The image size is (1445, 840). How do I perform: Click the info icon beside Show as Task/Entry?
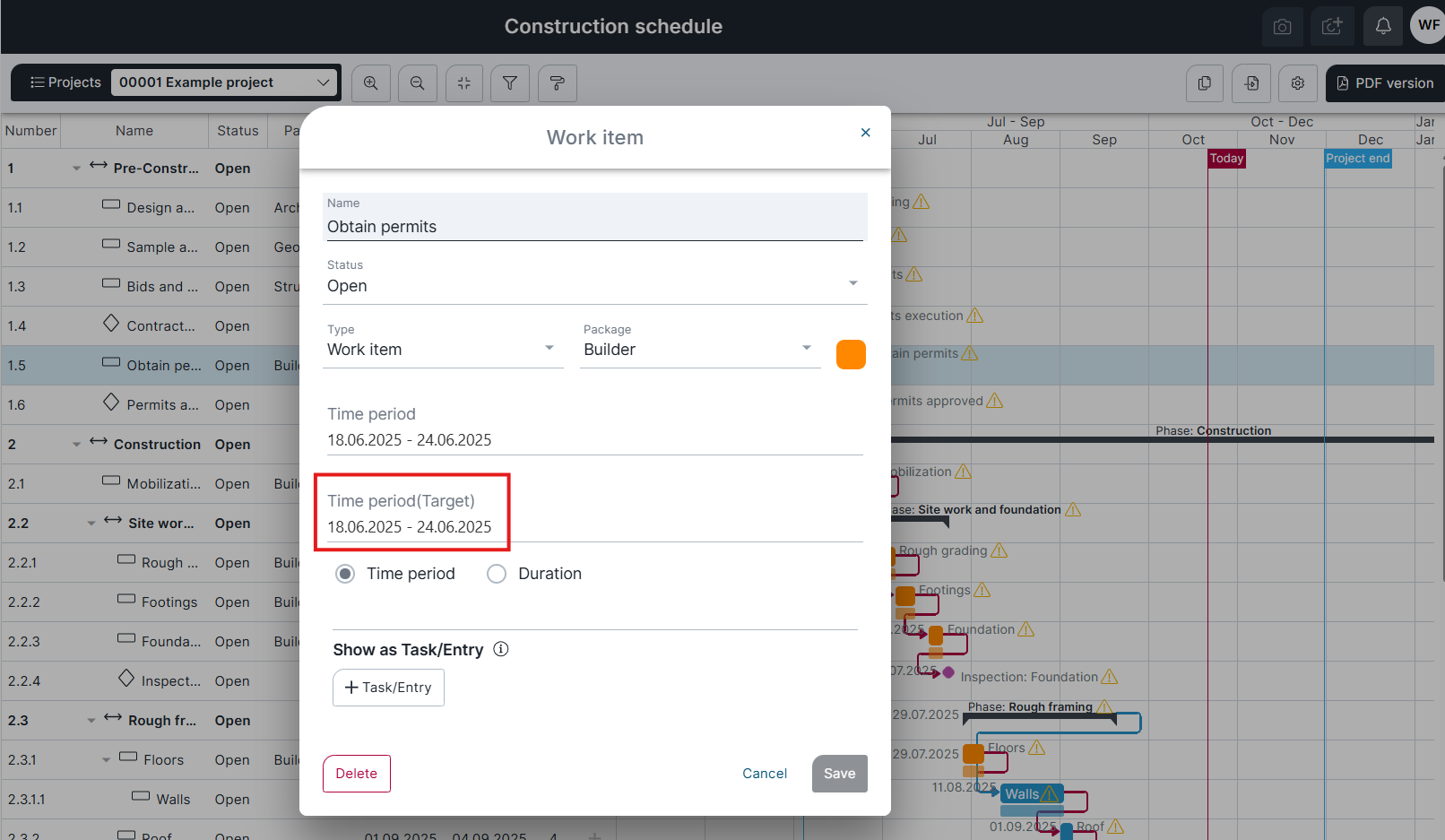click(x=501, y=649)
